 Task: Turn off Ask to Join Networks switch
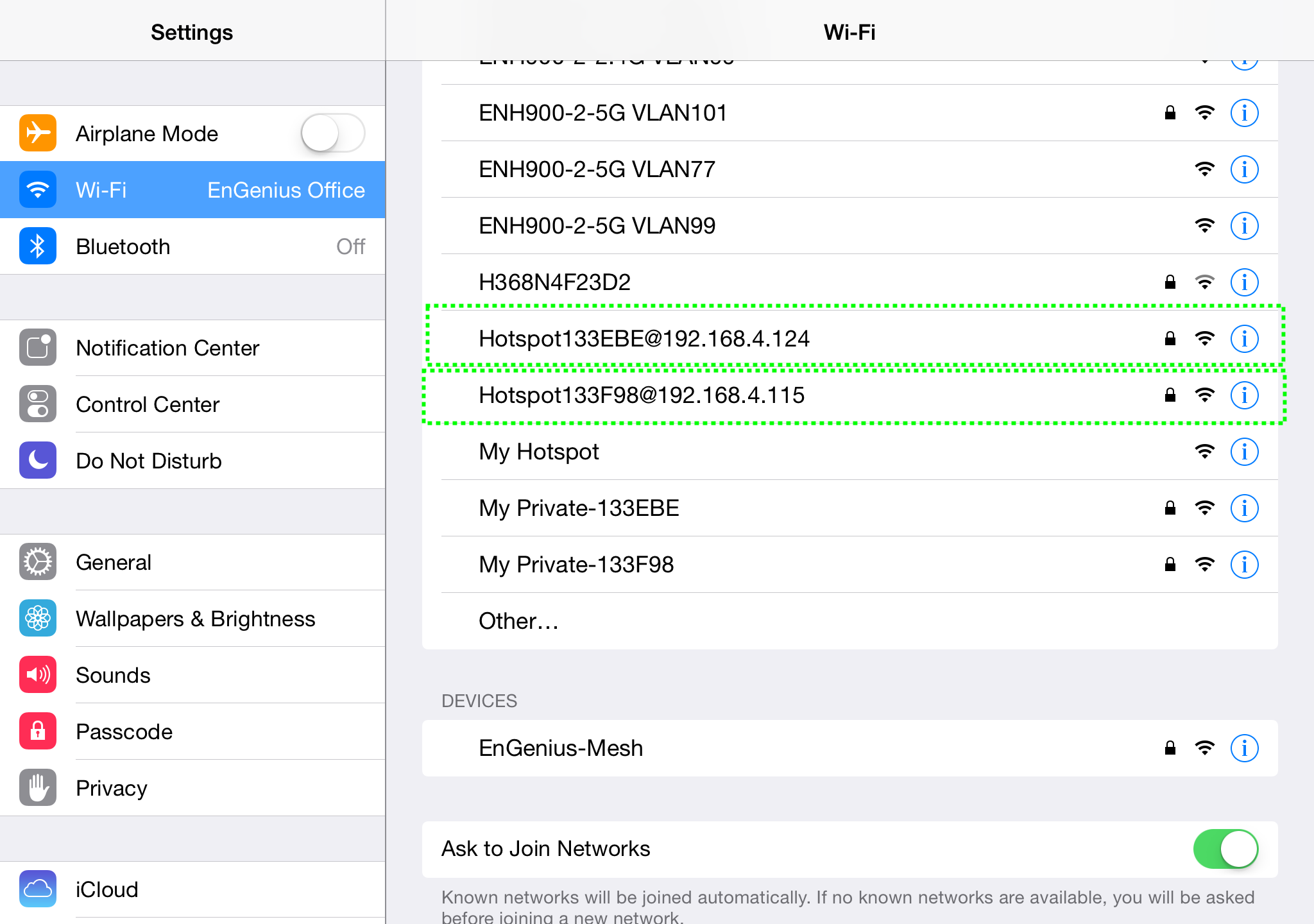point(1226,849)
